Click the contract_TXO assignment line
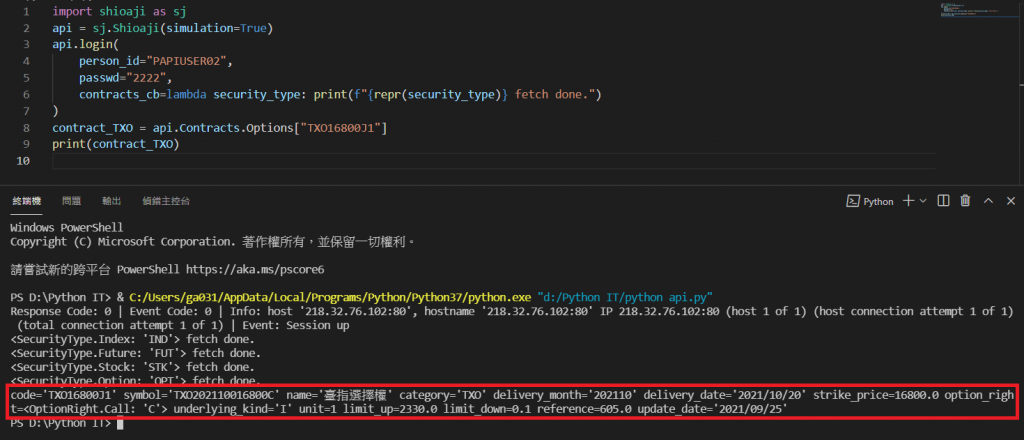The width and height of the screenshot is (1024, 440). pyautogui.click(x=220, y=128)
